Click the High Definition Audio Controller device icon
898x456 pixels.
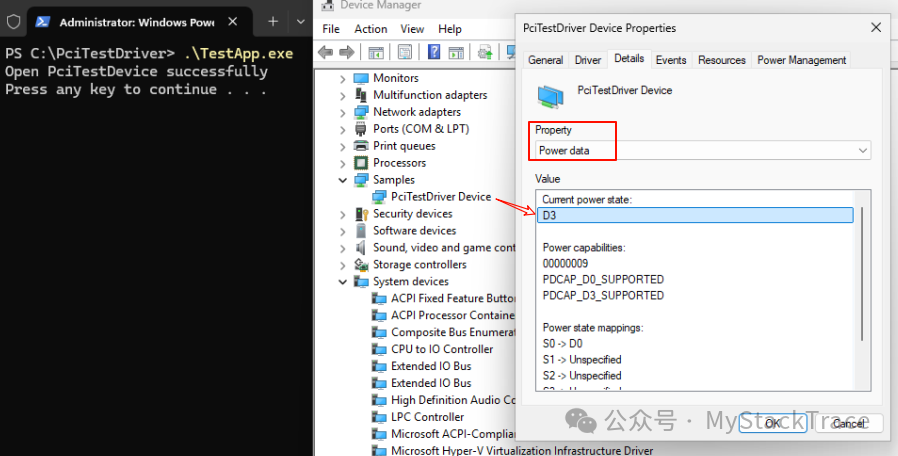(x=379, y=400)
